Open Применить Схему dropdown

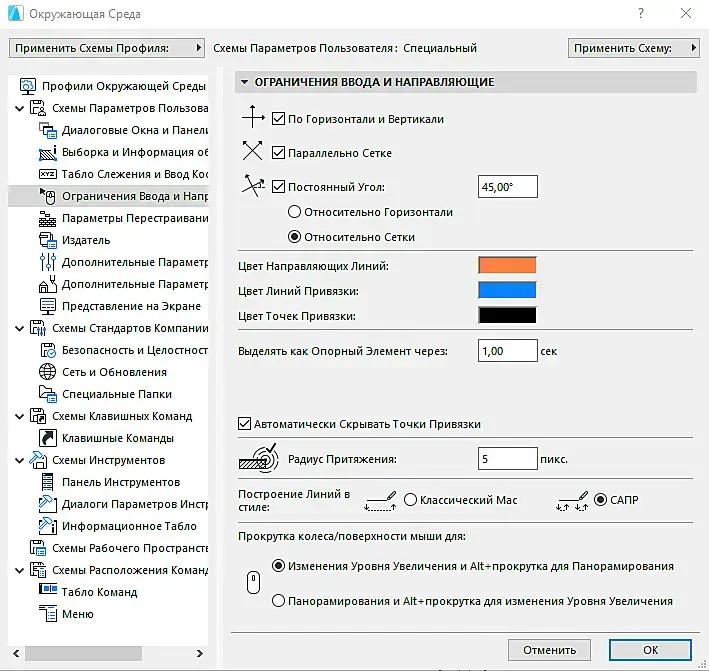pyautogui.click(x=634, y=48)
